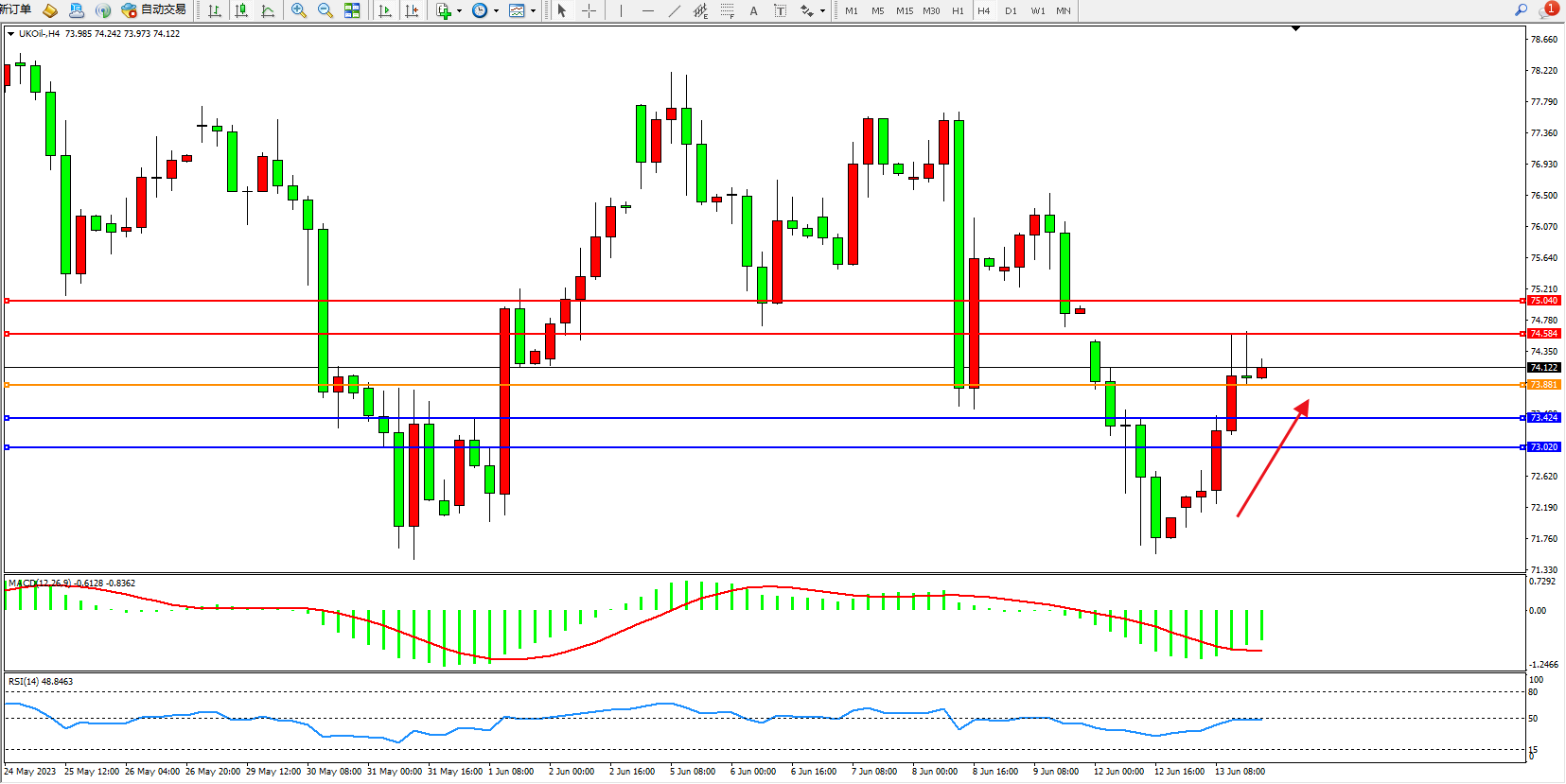Switch chart to bar chart mode
The image size is (1566, 784).
click(215, 10)
